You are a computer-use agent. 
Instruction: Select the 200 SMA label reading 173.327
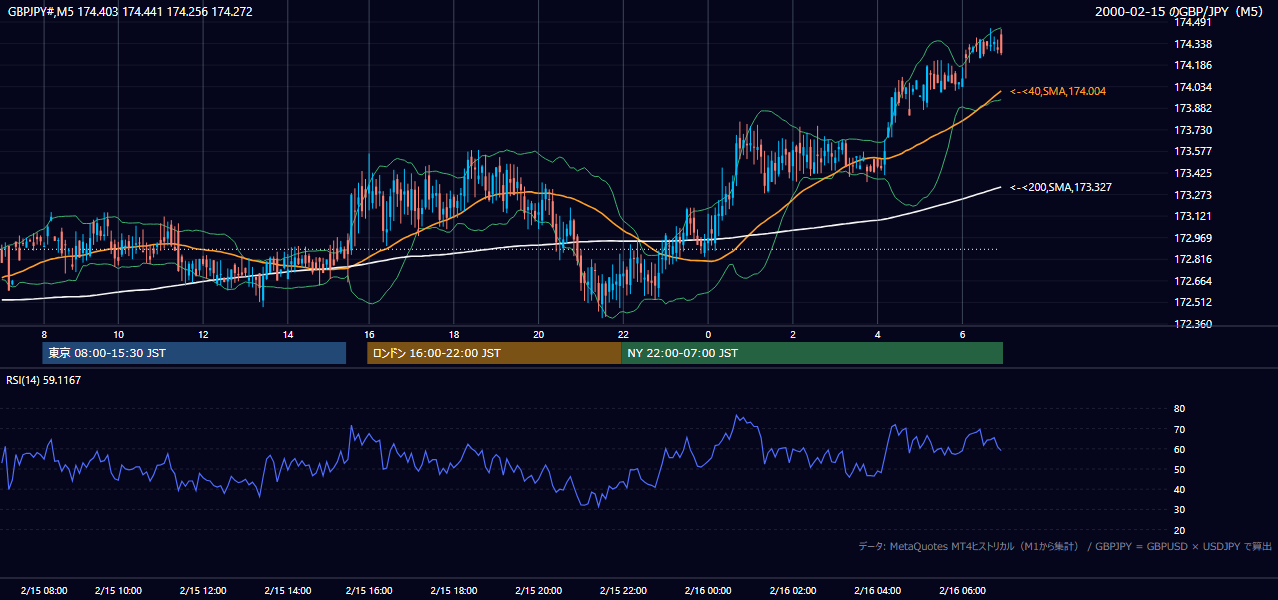click(x=1061, y=187)
